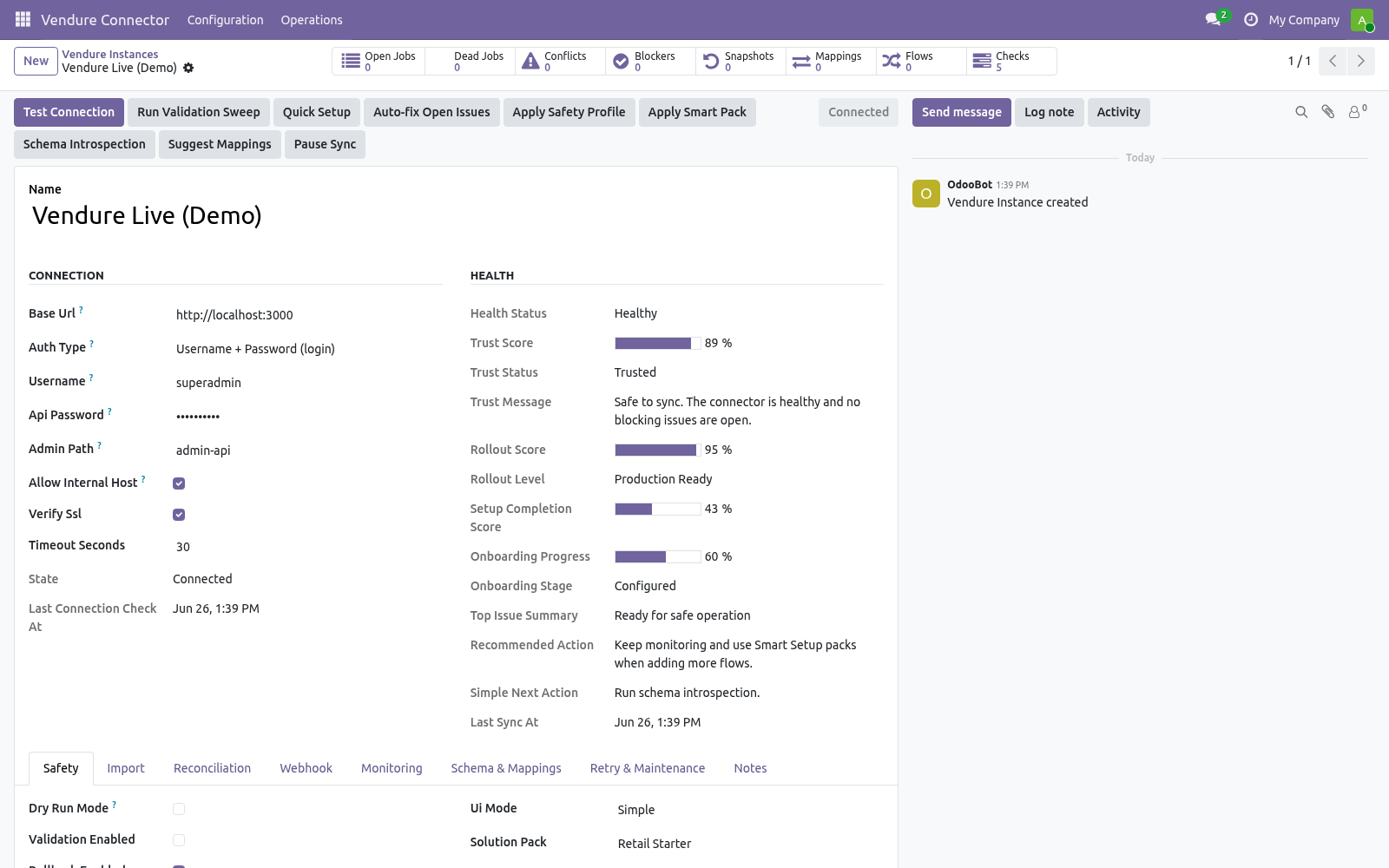Click Auto-fix Open Issues
Image resolution: width=1389 pixels, height=868 pixels.
431,112
